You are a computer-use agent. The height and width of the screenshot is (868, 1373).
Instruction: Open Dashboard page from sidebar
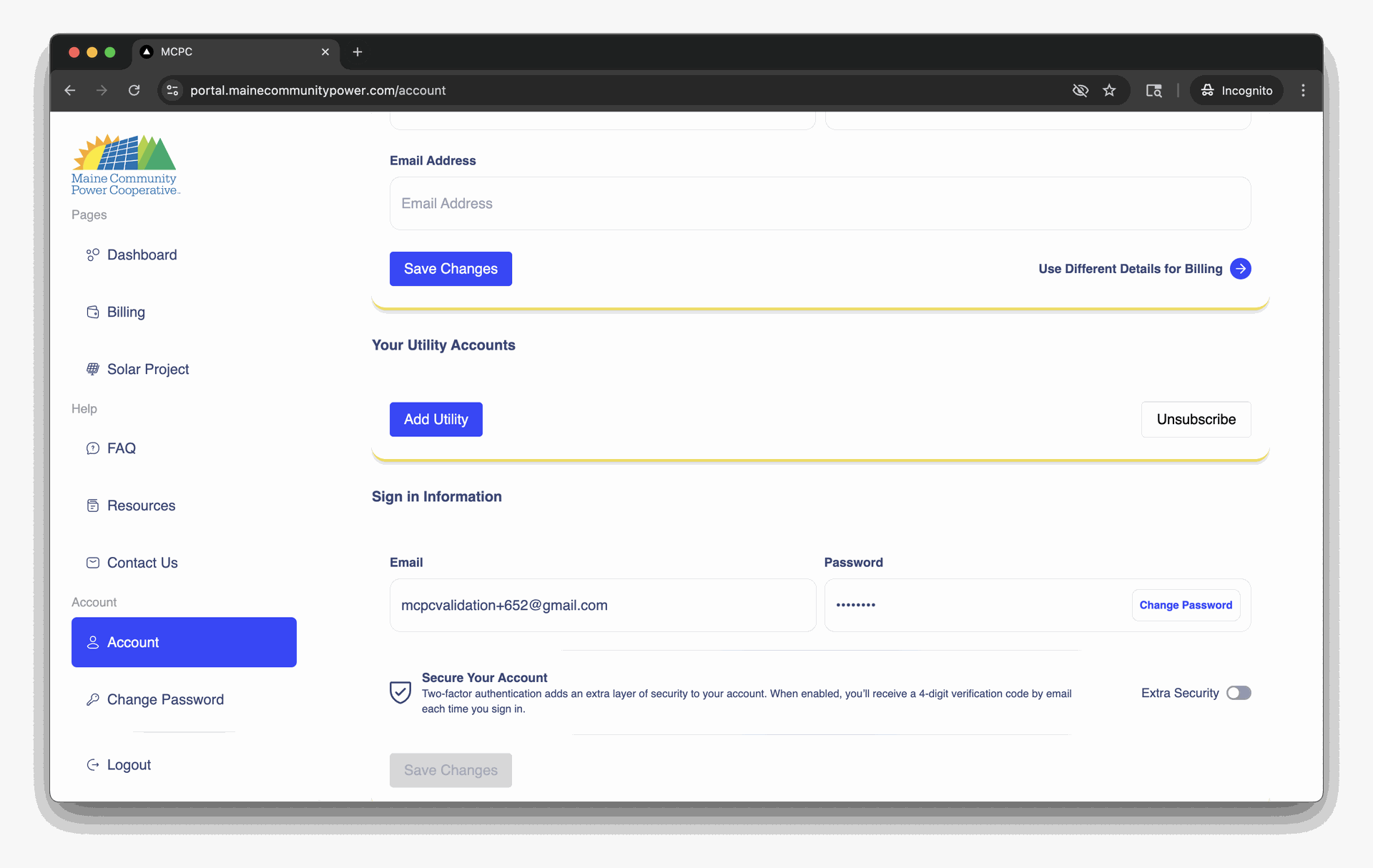point(142,255)
